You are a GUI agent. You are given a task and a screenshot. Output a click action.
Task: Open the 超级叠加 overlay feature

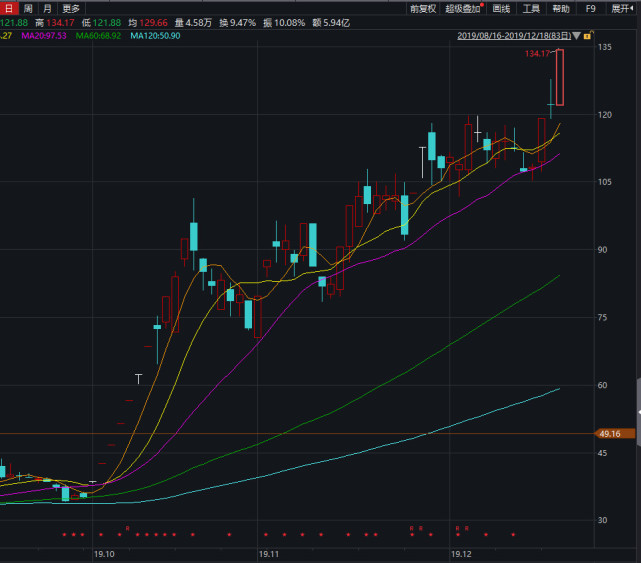click(x=463, y=9)
